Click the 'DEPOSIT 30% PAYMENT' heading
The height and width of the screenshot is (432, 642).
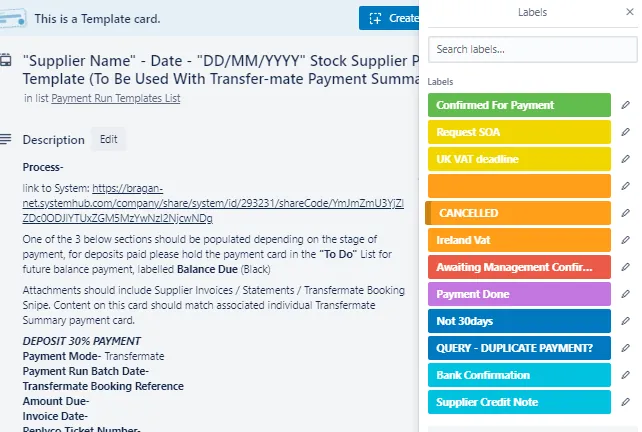(x=81, y=341)
